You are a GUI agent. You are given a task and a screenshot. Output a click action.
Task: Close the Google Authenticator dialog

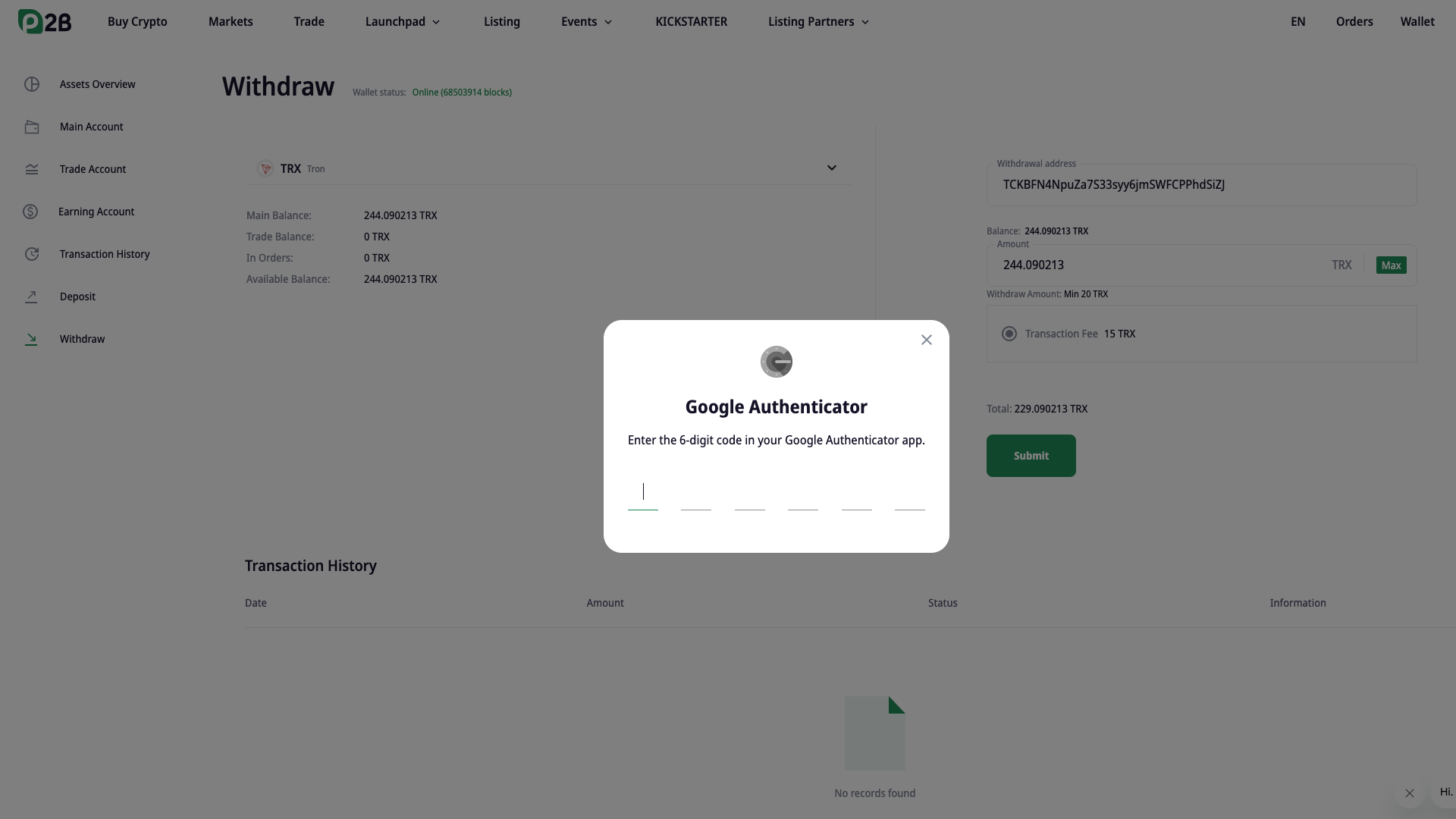point(927,340)
